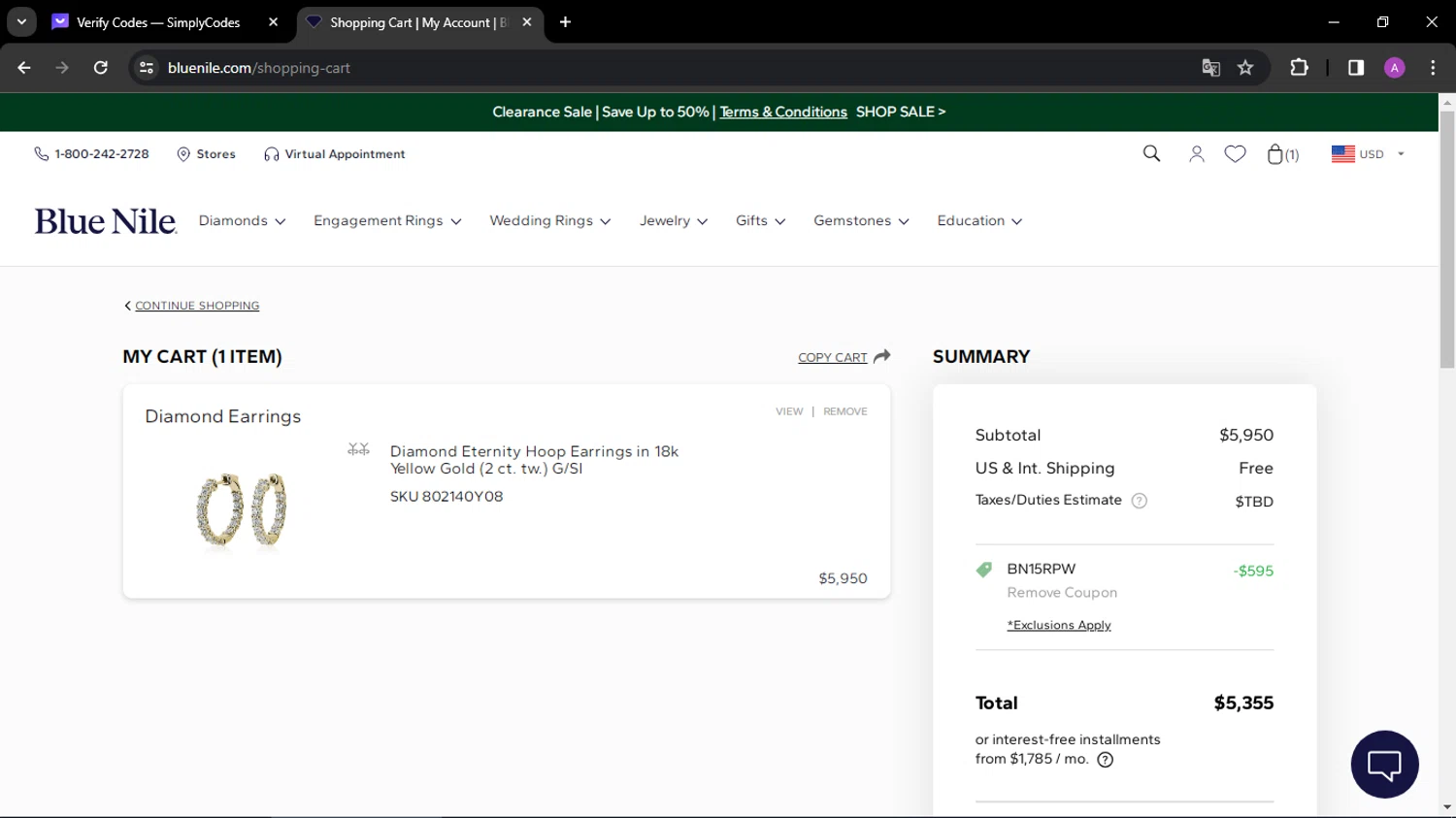Toggle the browser side panel icon
Screen dimensions: 1456x818
tap(1356, 68)
